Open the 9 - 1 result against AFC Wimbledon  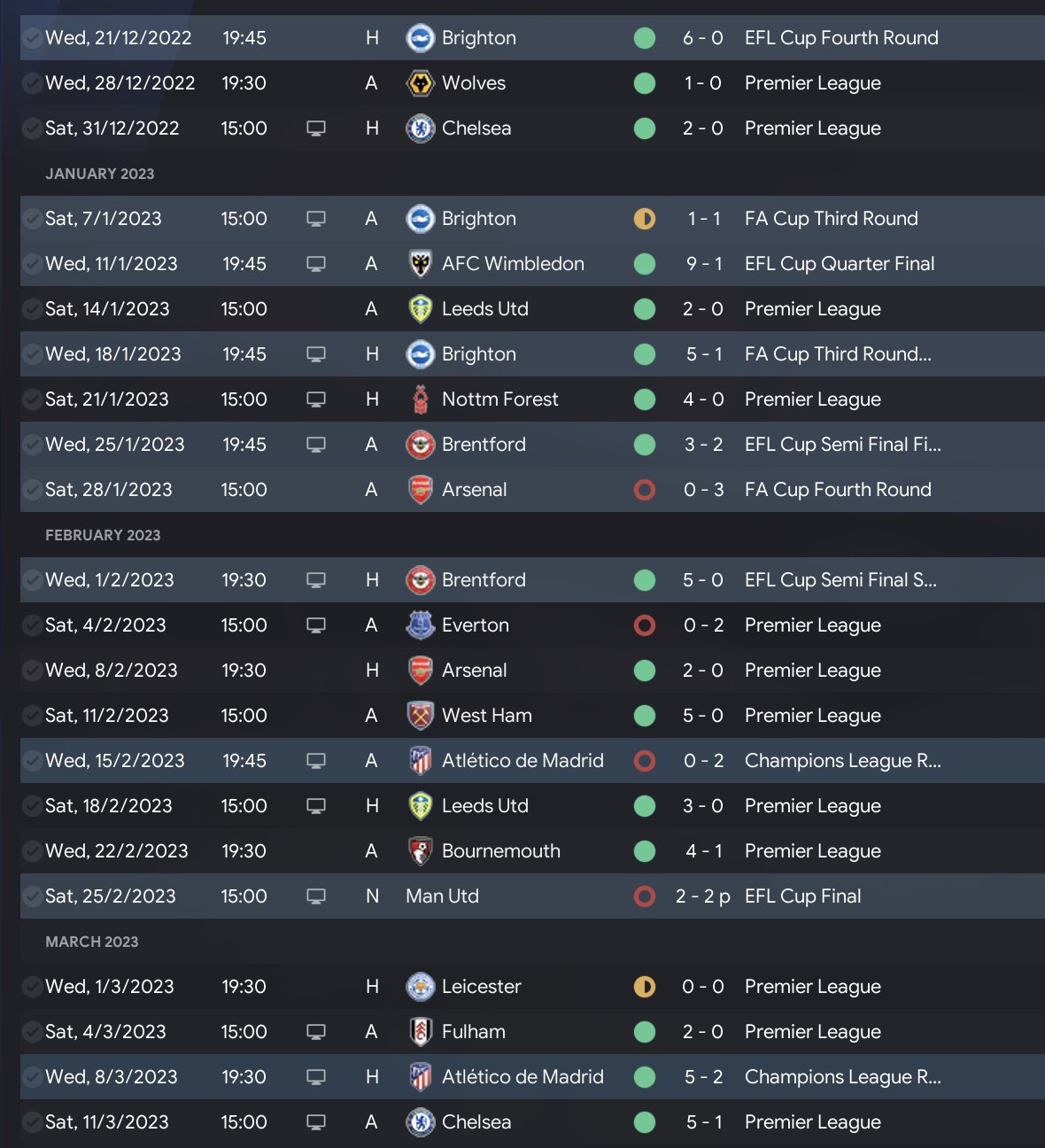coord(704,264)
